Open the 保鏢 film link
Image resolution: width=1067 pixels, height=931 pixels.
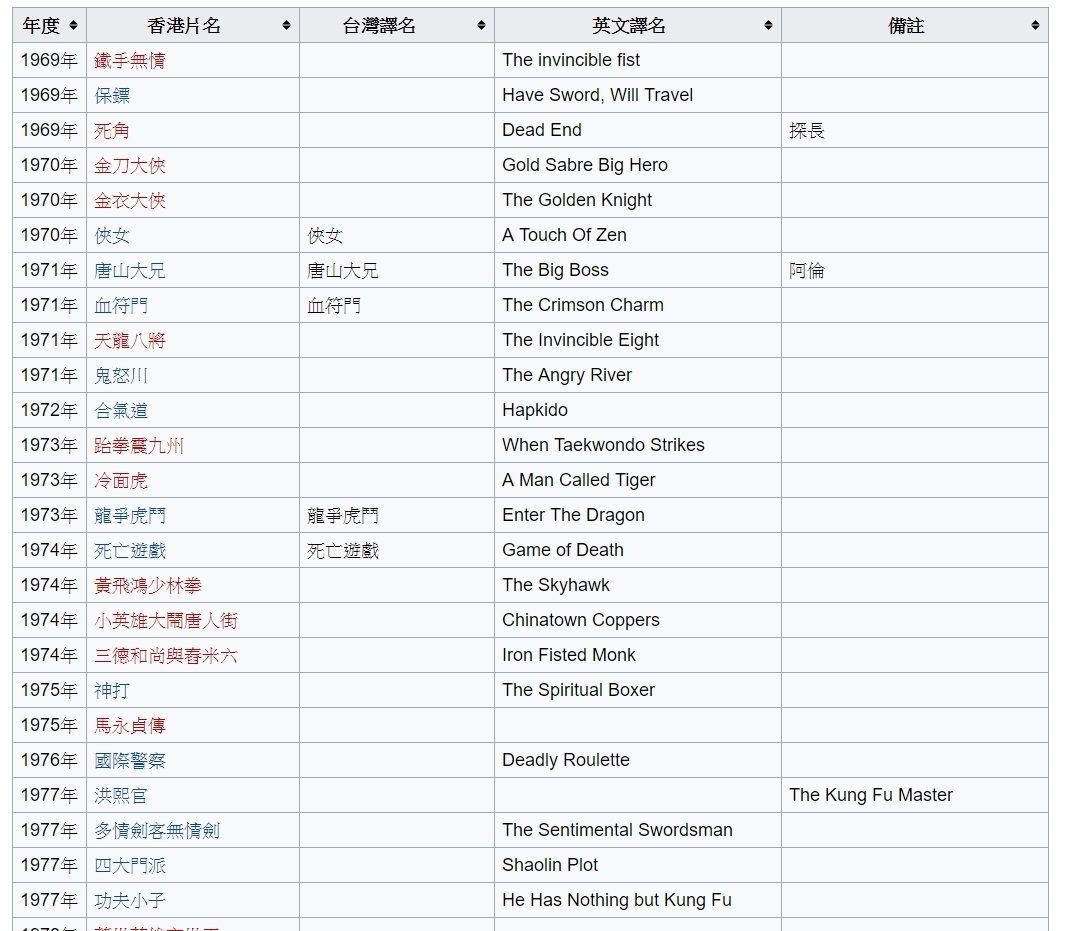112,96
